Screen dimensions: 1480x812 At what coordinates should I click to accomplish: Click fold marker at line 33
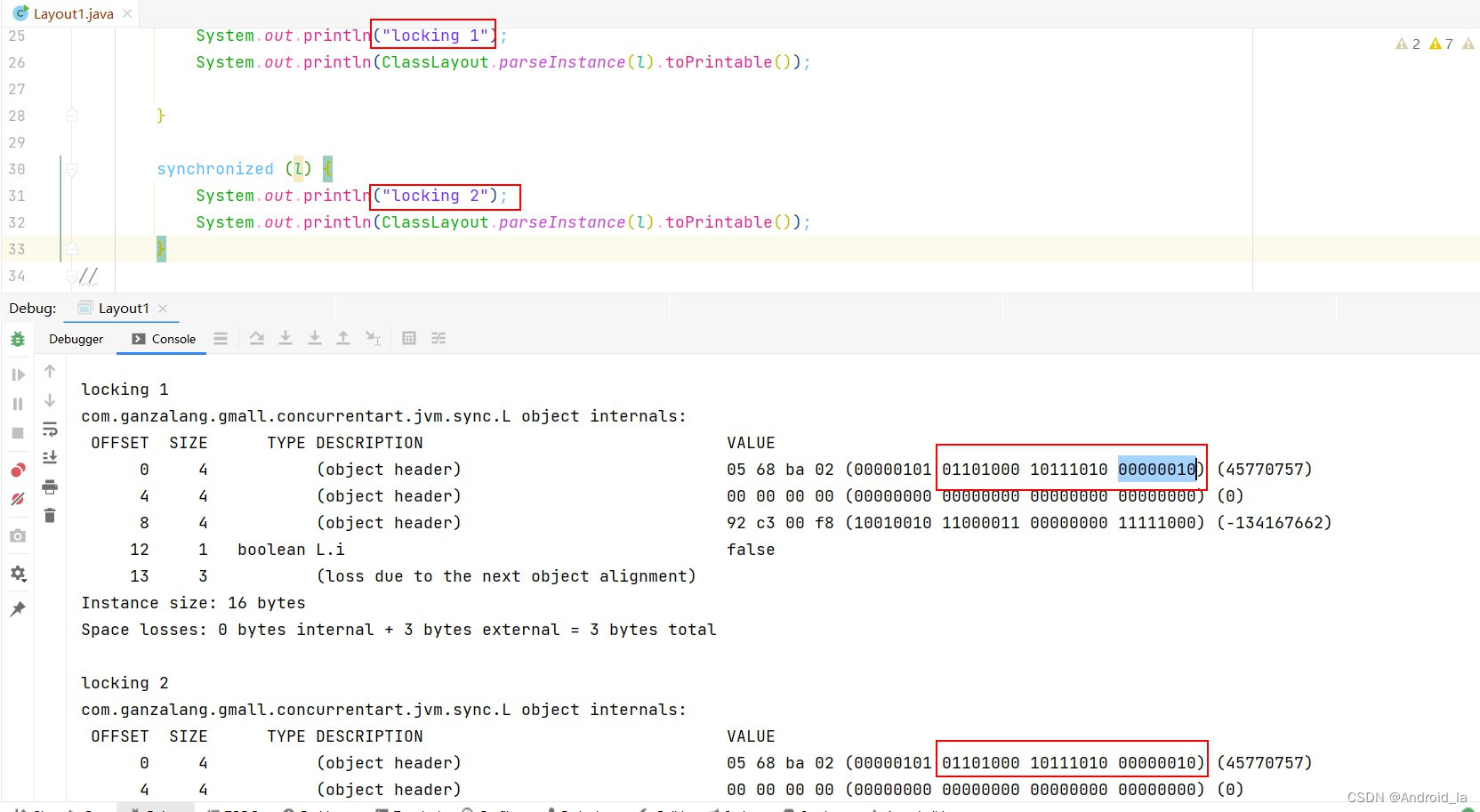72,249
